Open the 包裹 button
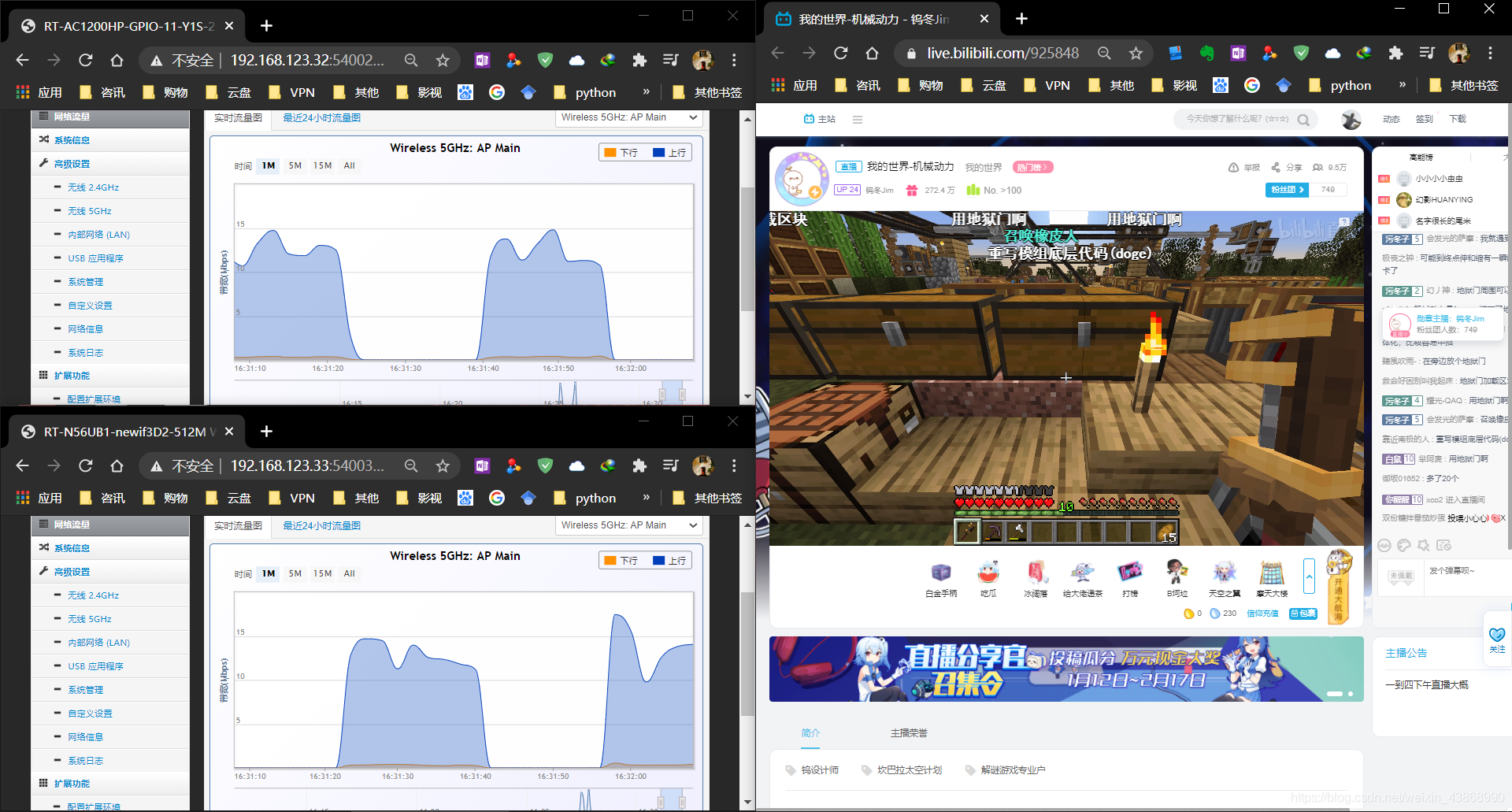Image resolution: width=1512 pixels, height=812 pixels. pos(1303,614)
